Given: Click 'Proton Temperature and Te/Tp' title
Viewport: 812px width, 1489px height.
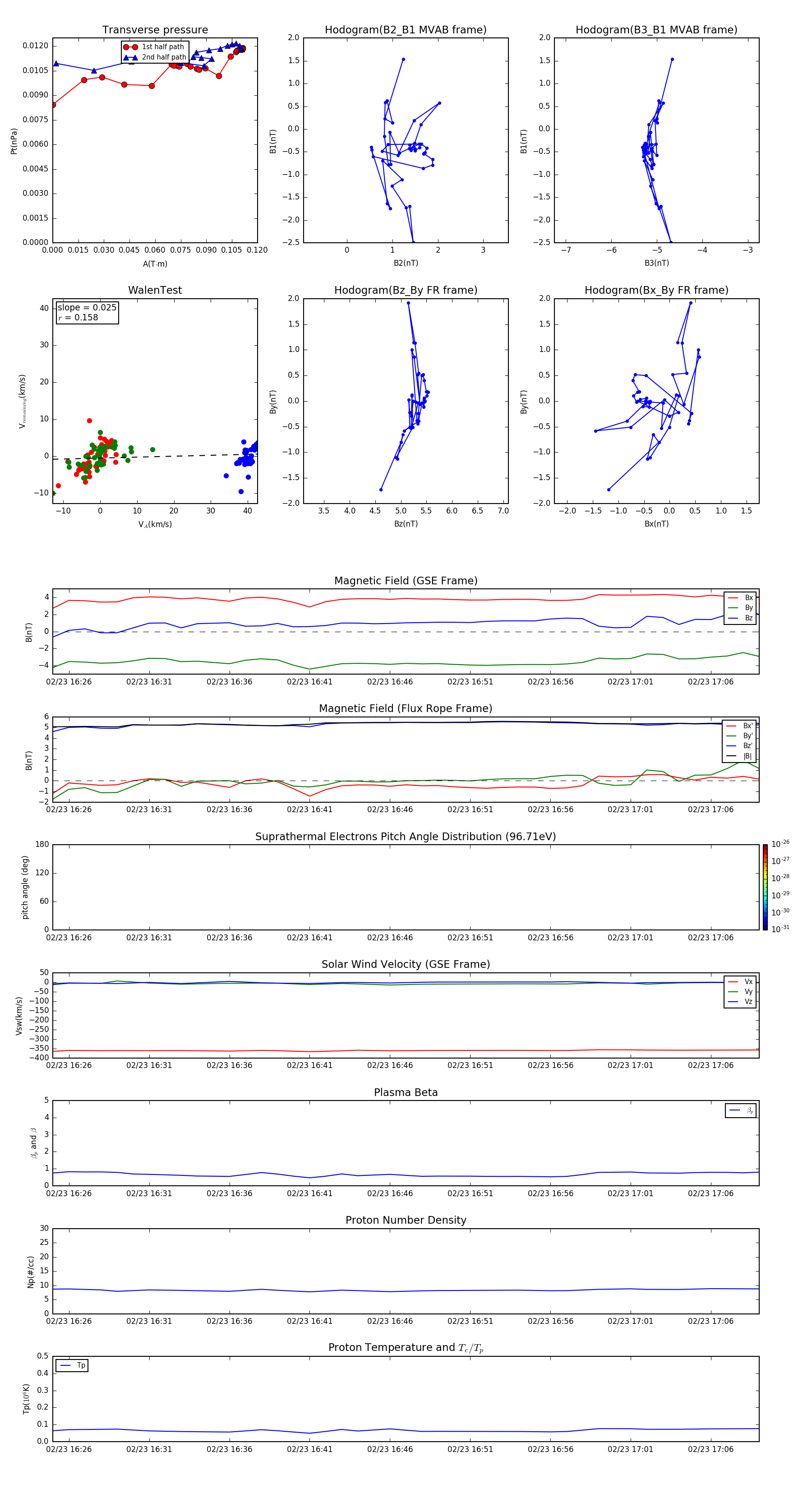Looking at the screenshot, I should click(406, 1347).
